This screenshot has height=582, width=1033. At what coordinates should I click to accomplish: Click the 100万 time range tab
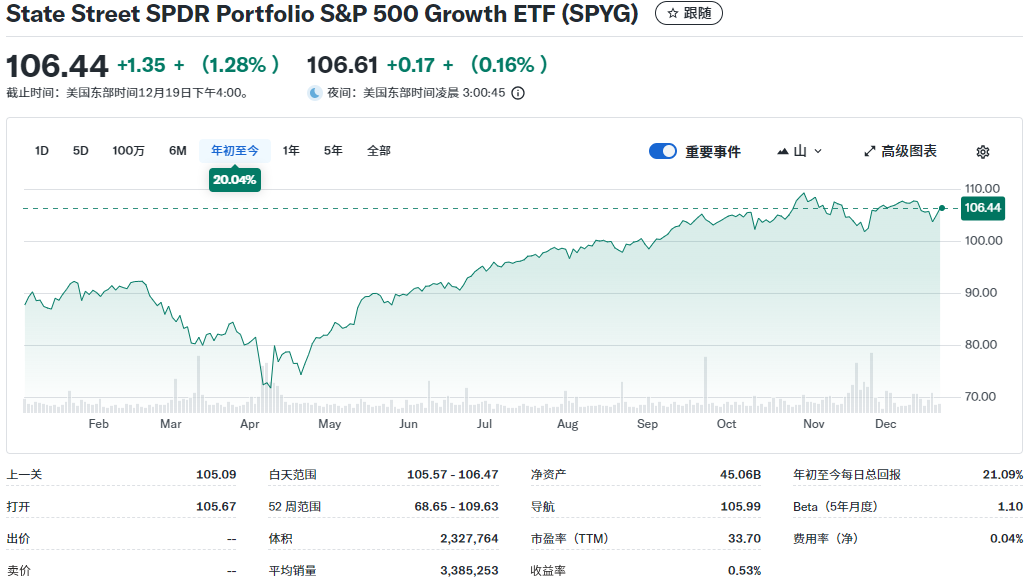tap(127, 150)
